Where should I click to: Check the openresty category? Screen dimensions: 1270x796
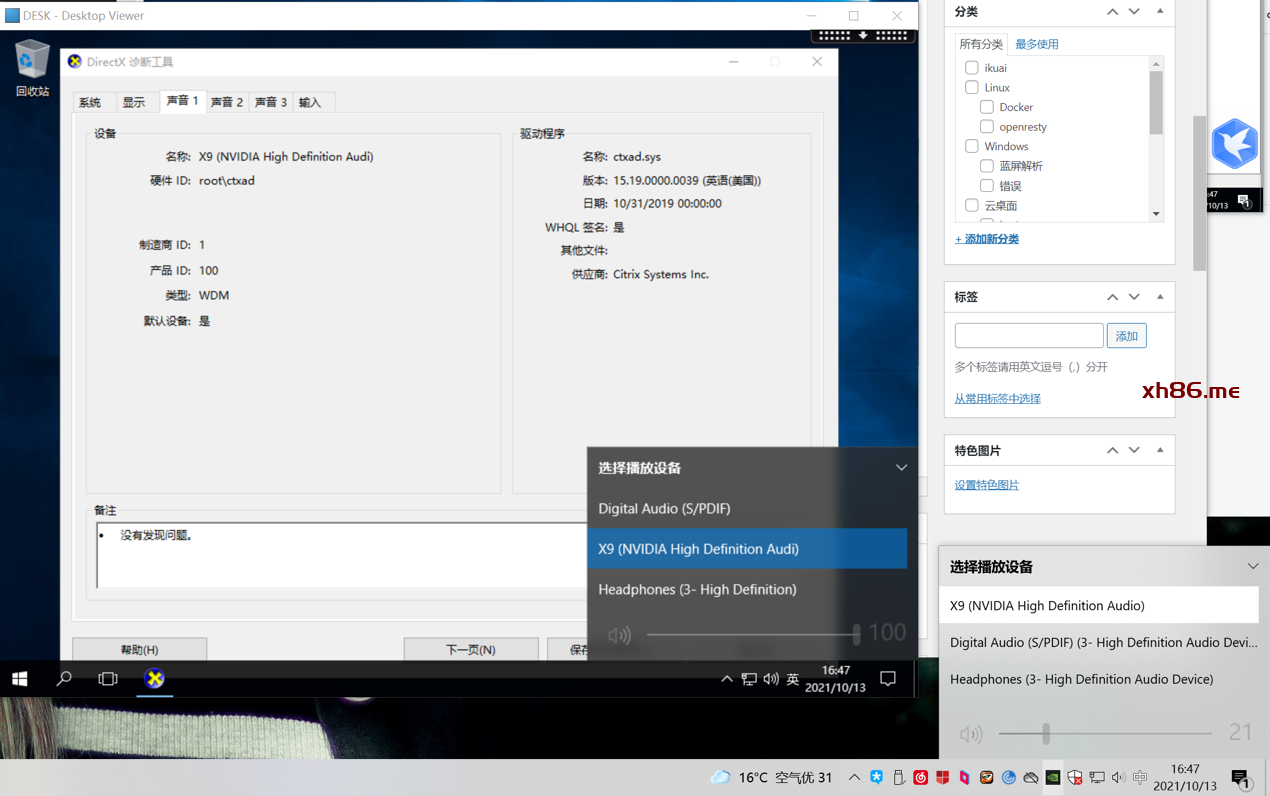(986, 127)
